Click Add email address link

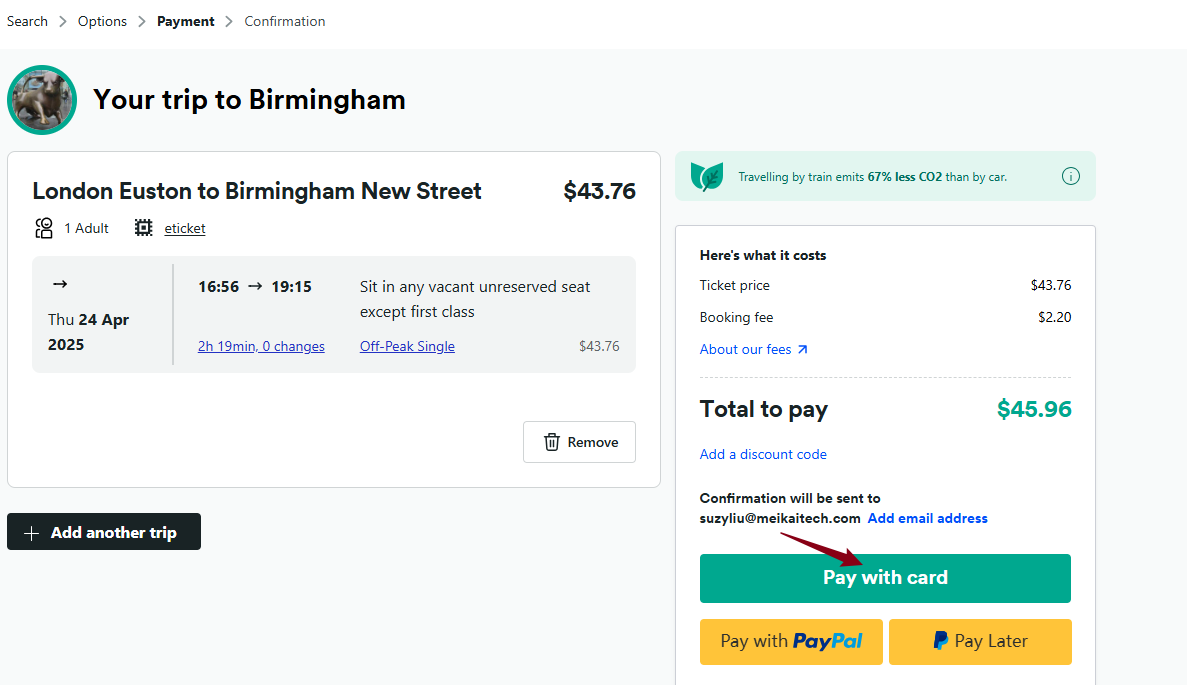[x=927, y=519]
